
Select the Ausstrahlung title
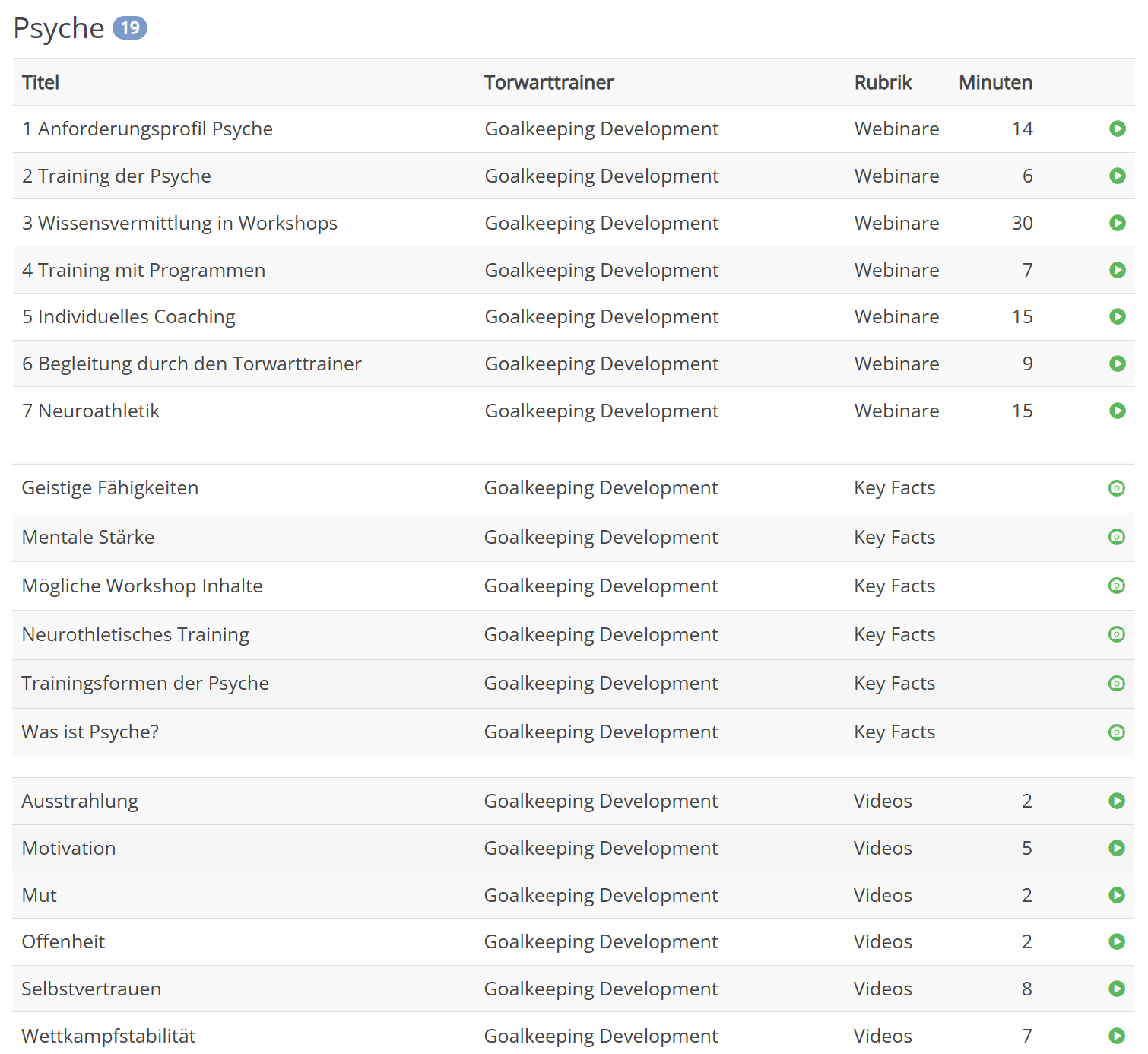click(x=80, y=801)
